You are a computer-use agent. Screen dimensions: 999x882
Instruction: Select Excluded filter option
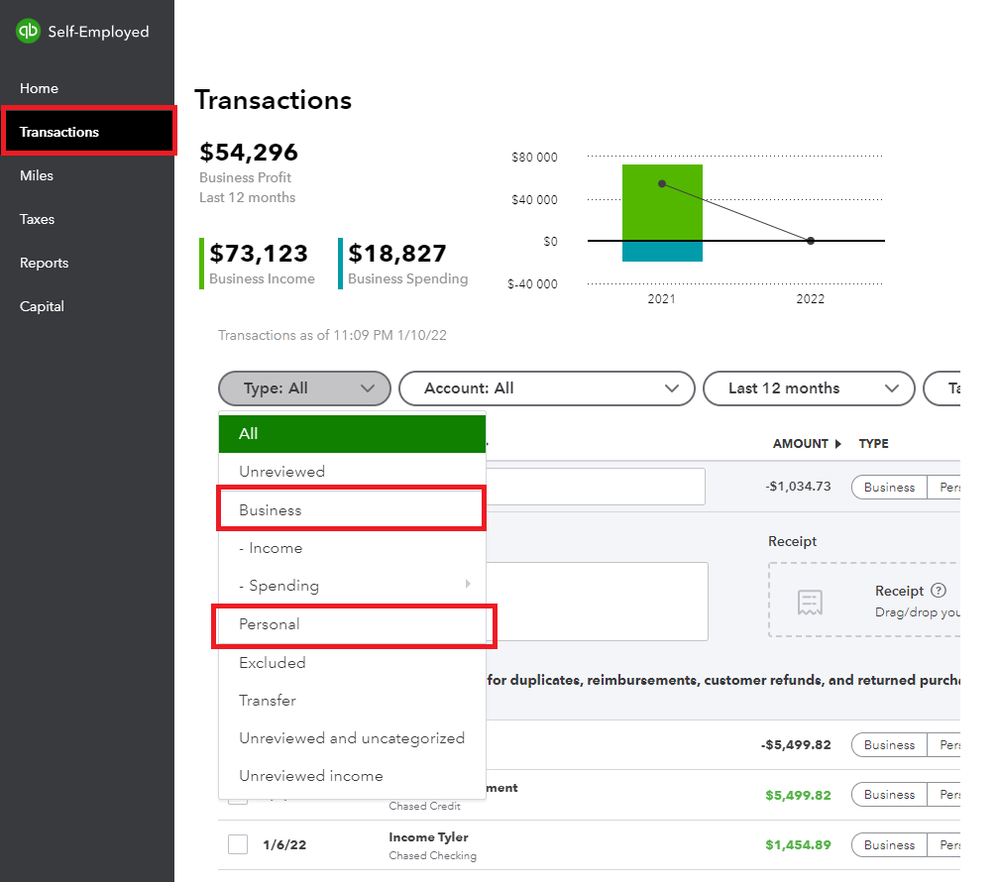pos(352,662)
